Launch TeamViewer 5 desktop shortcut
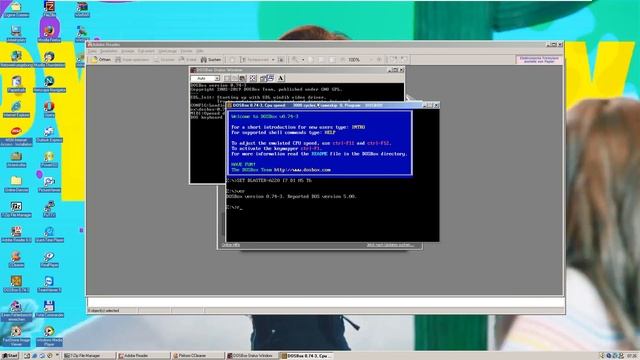The height and width of the screenshot is (360, 640). pyautogui.click(x=49, y=284)
